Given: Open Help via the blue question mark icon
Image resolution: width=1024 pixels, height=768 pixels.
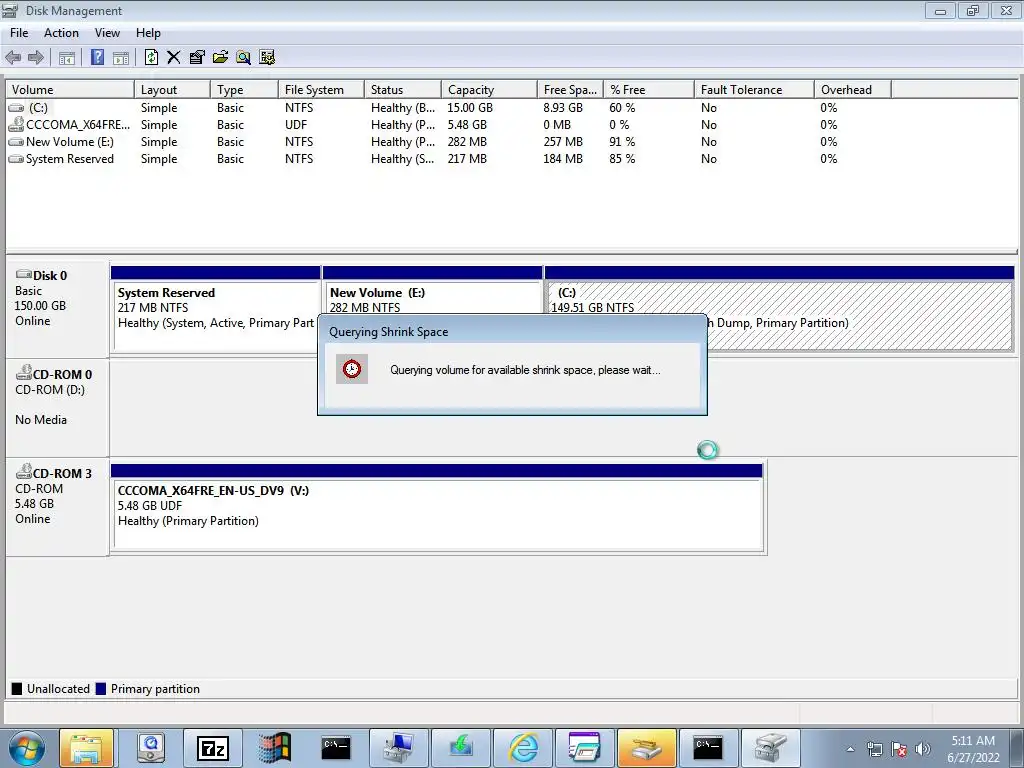Looking at the screenshot, I should (x=97, y=57).
